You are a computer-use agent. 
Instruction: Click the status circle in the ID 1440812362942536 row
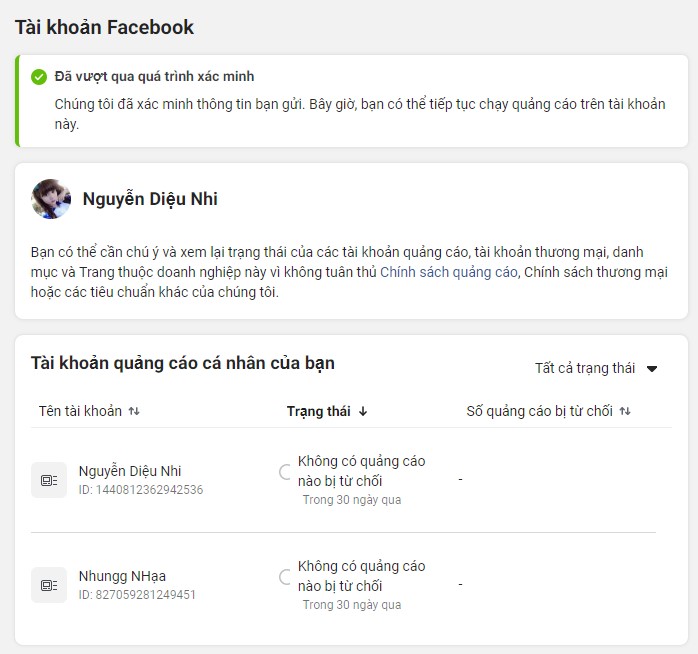(x=286, y=472)
